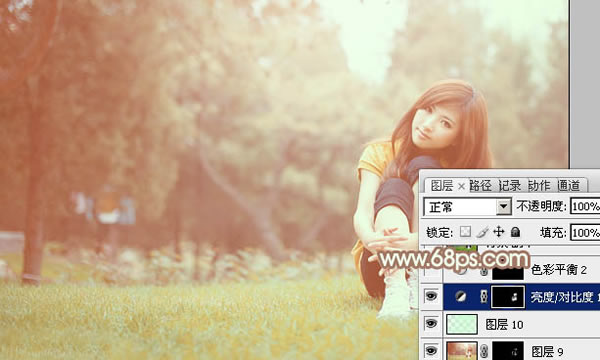This screenshot has height=360, width=600.
Task: Hide the 亮度/对比度 1 layer
Action: tap(431, 296)
